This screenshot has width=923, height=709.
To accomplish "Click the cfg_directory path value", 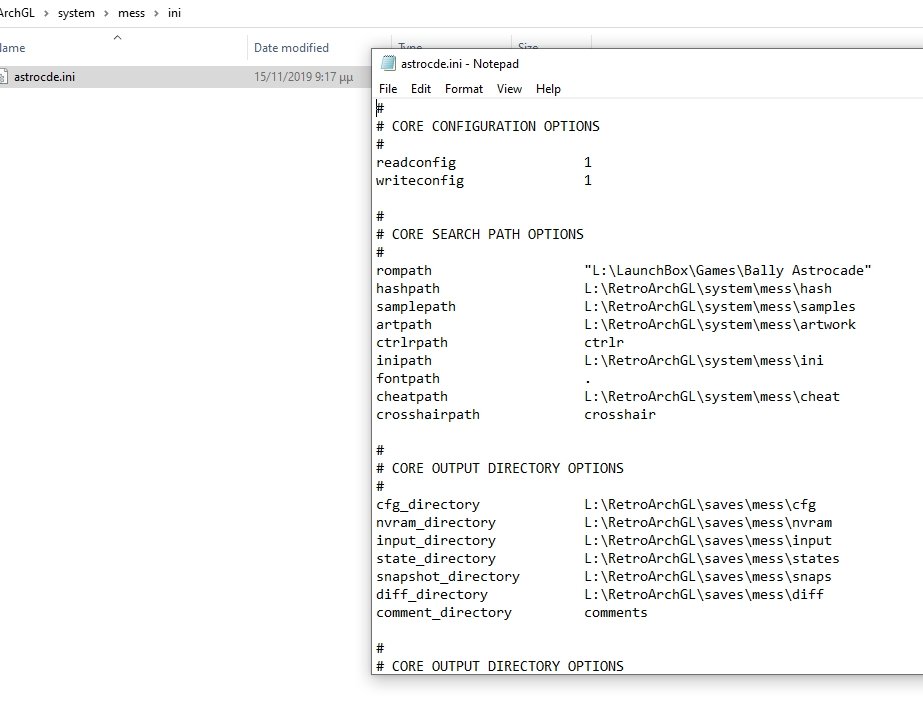I will click(700, 505).
